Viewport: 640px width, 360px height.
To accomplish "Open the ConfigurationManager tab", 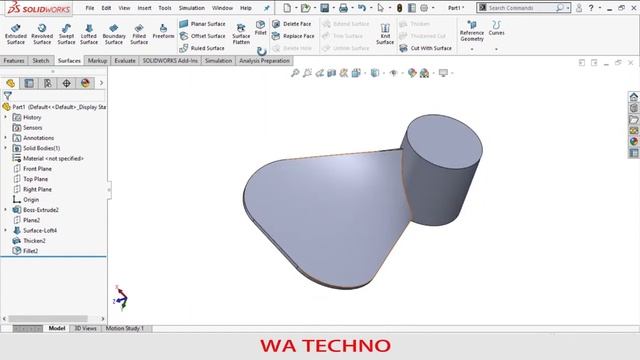I will (48, 83).
